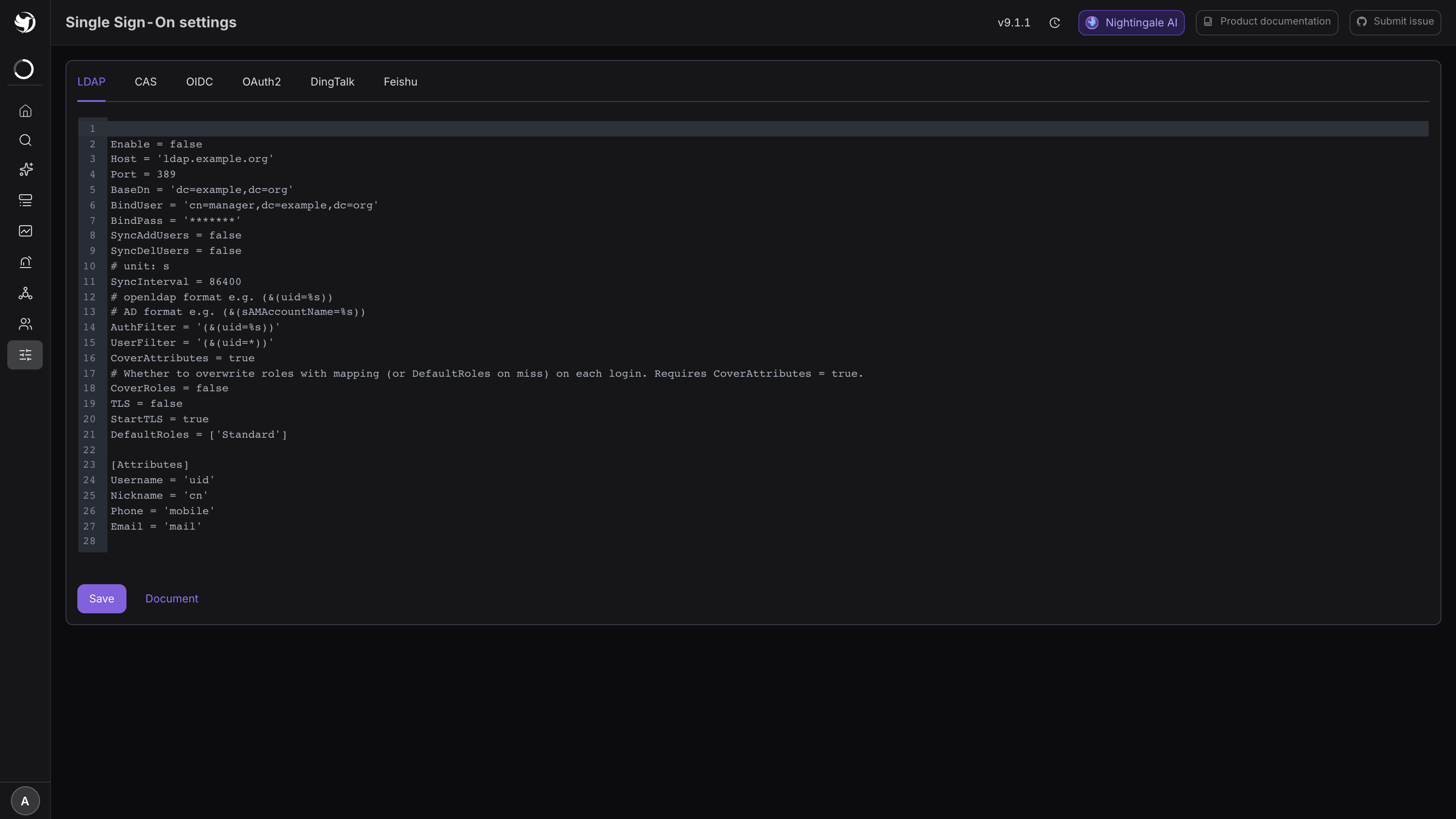The width and height of the screenshot is (1456, 819).
Task: Switch to the LDAP tab
Action: tap(91, 82)
